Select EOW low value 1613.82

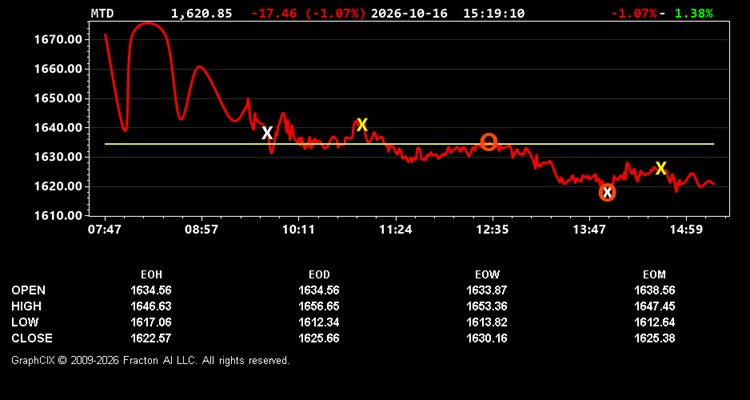(487, 322)
